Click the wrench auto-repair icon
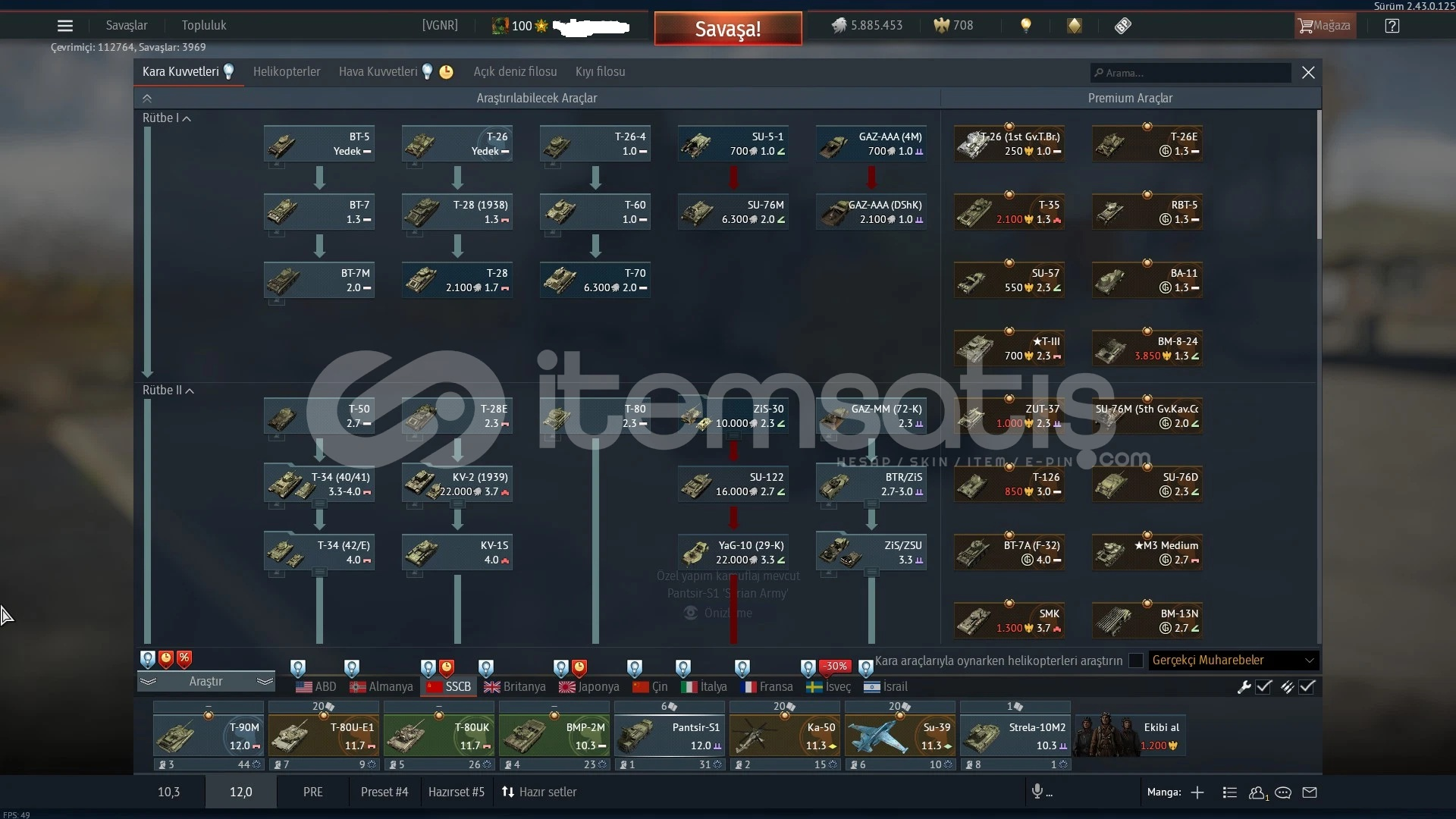The width and height of the screenshot is (1456, 819). pos(1244,687)
